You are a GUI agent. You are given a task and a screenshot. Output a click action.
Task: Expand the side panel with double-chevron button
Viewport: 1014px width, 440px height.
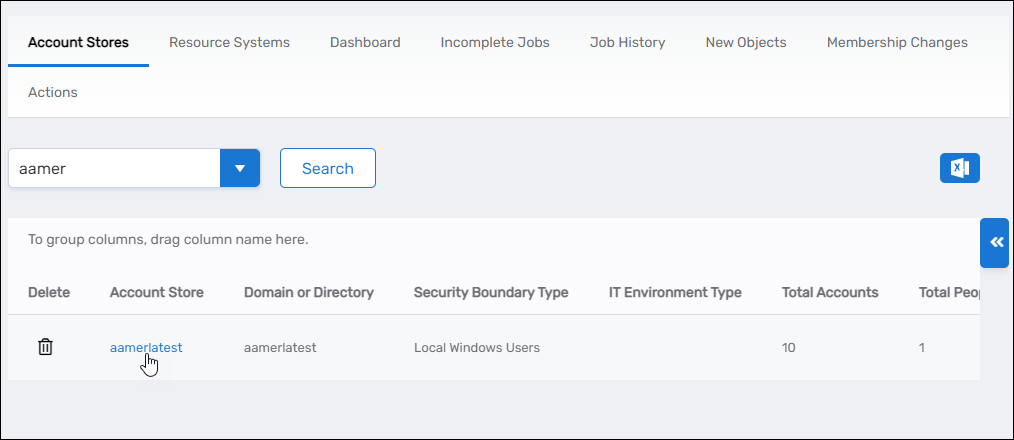click(x=995, y=242)
